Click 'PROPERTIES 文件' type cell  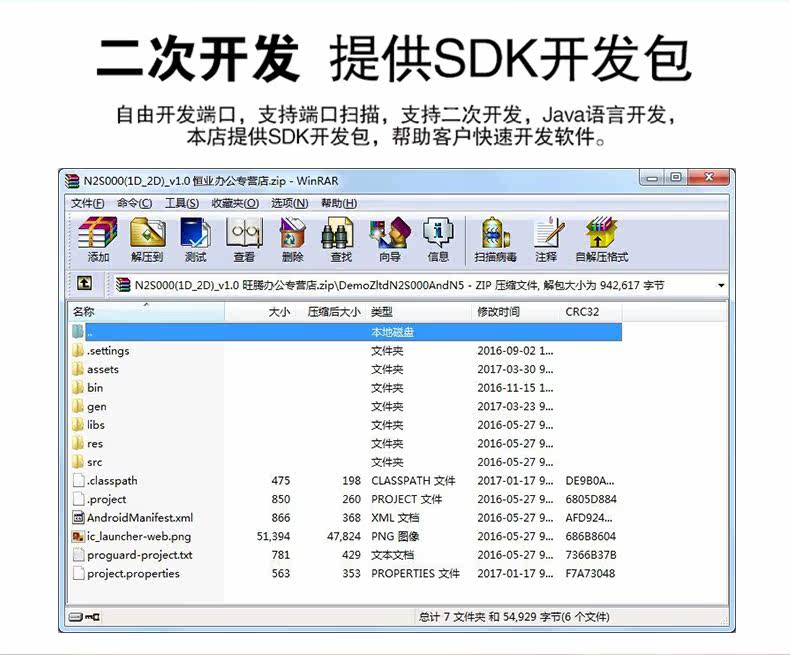coord(415,573)
